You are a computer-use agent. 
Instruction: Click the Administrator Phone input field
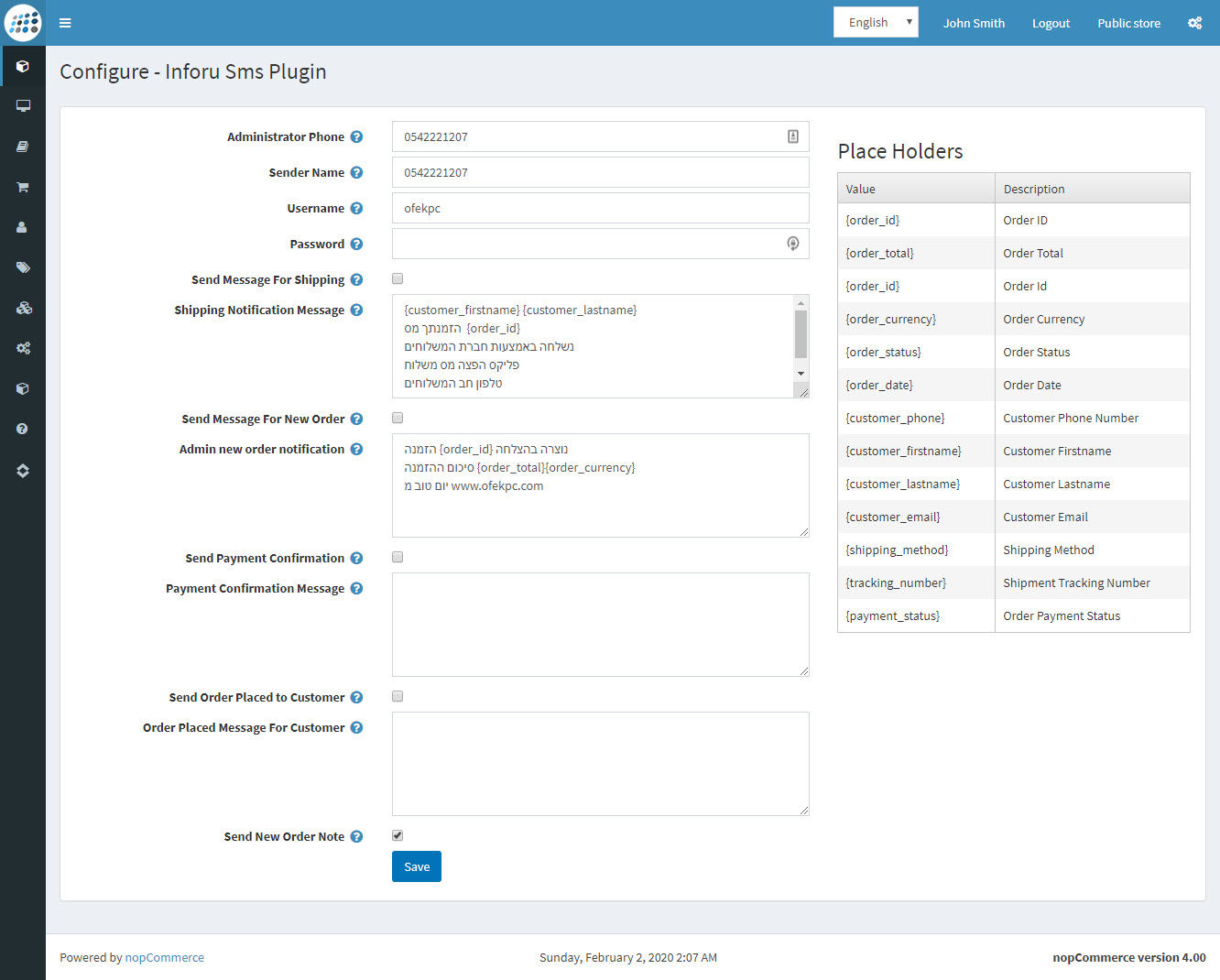[601, 136]
